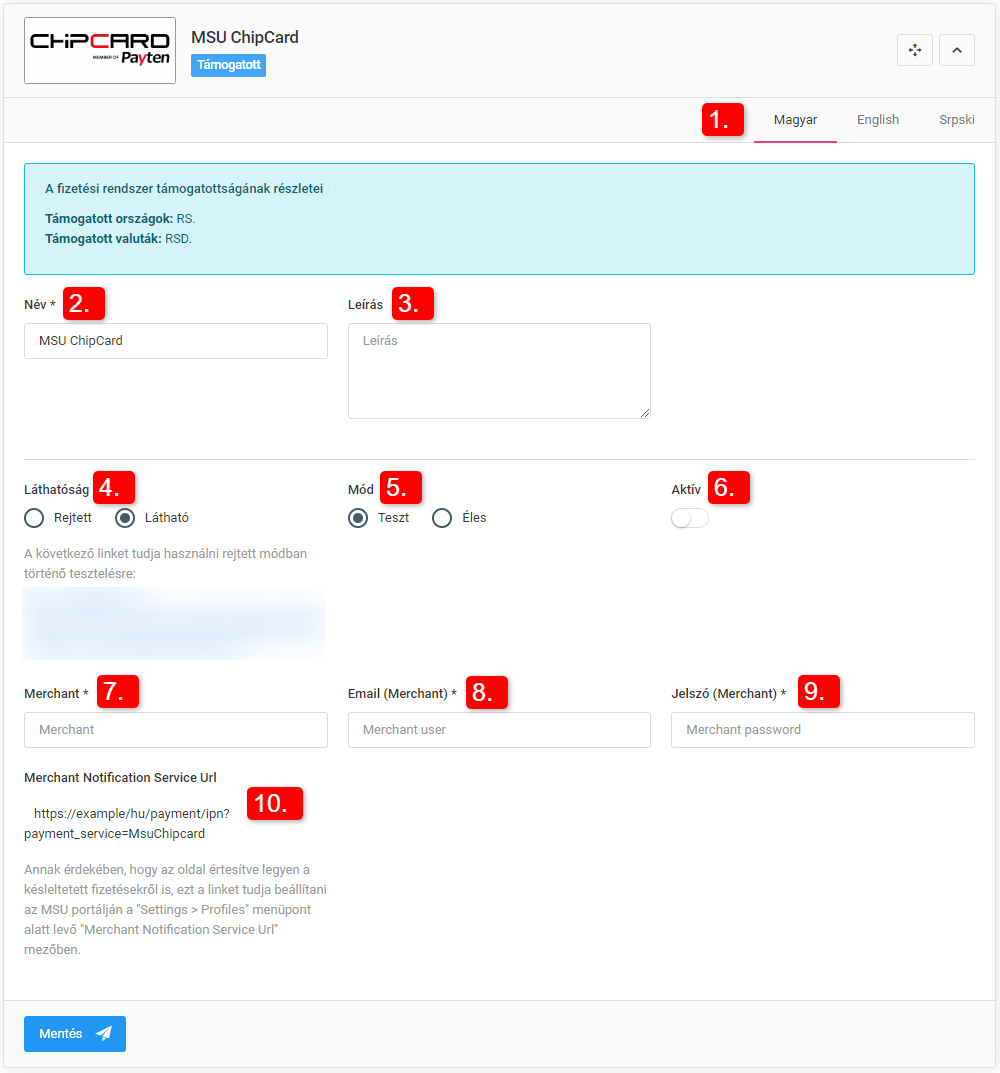Click the Név input field
This screenshot has height=1073, width=1000.
176,341
